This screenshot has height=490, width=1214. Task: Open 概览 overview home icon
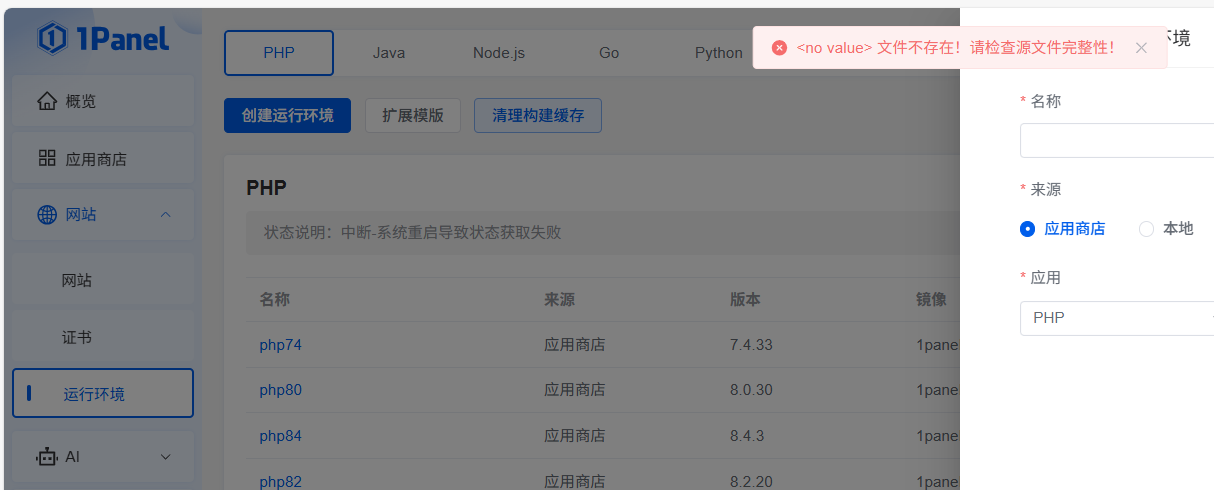(x=46, y=101)
